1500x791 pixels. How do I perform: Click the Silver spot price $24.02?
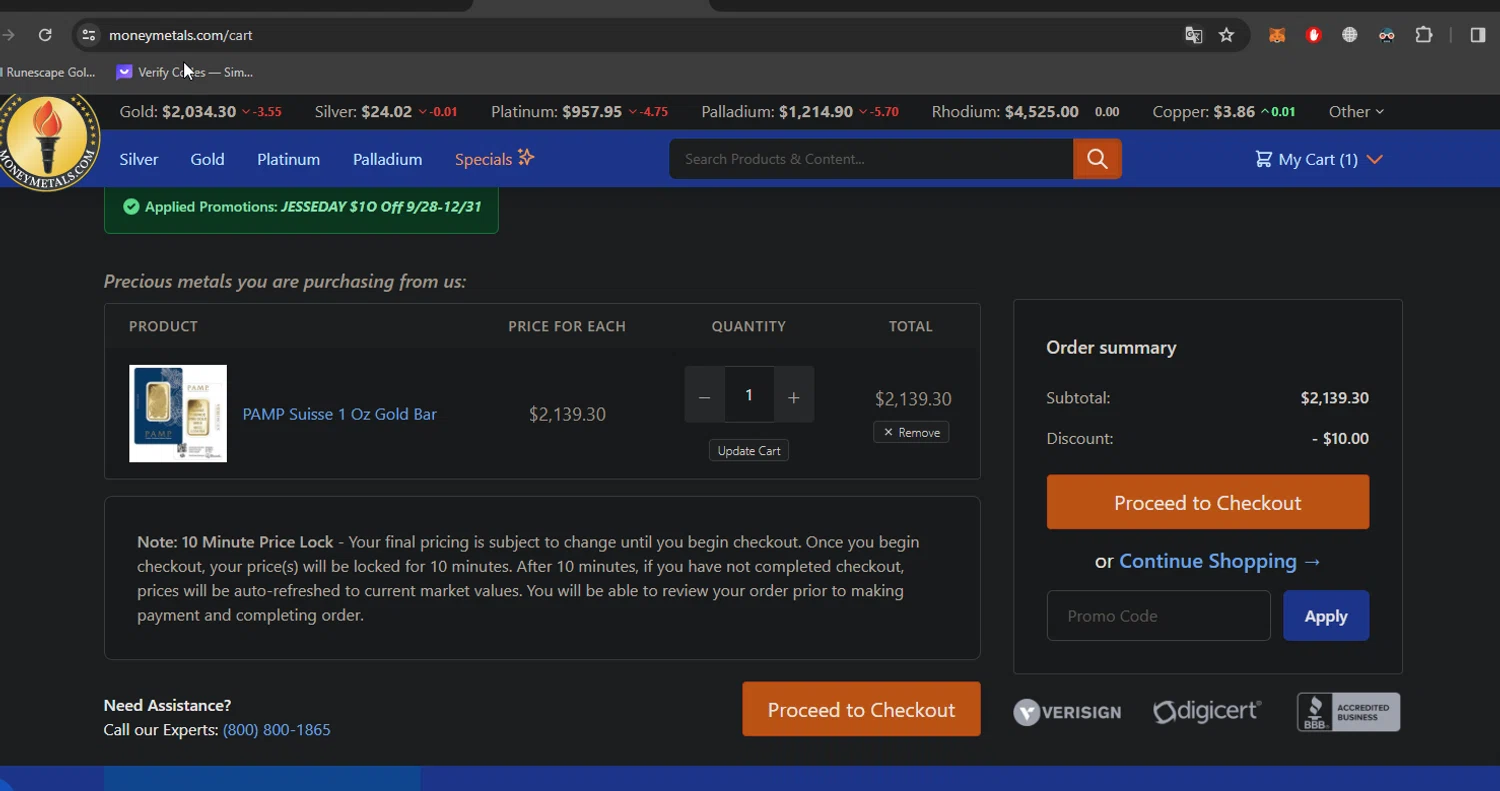(385, 112)
